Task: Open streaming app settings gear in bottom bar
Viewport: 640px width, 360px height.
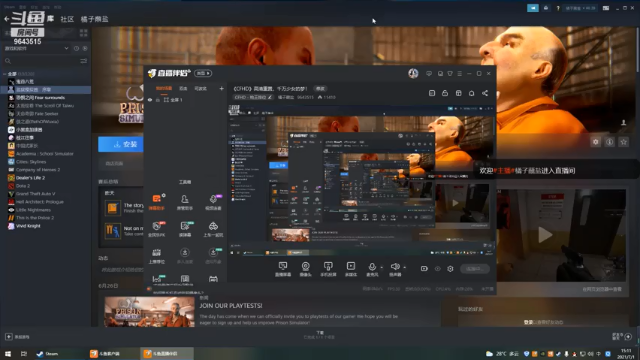Action: (450, 269)
